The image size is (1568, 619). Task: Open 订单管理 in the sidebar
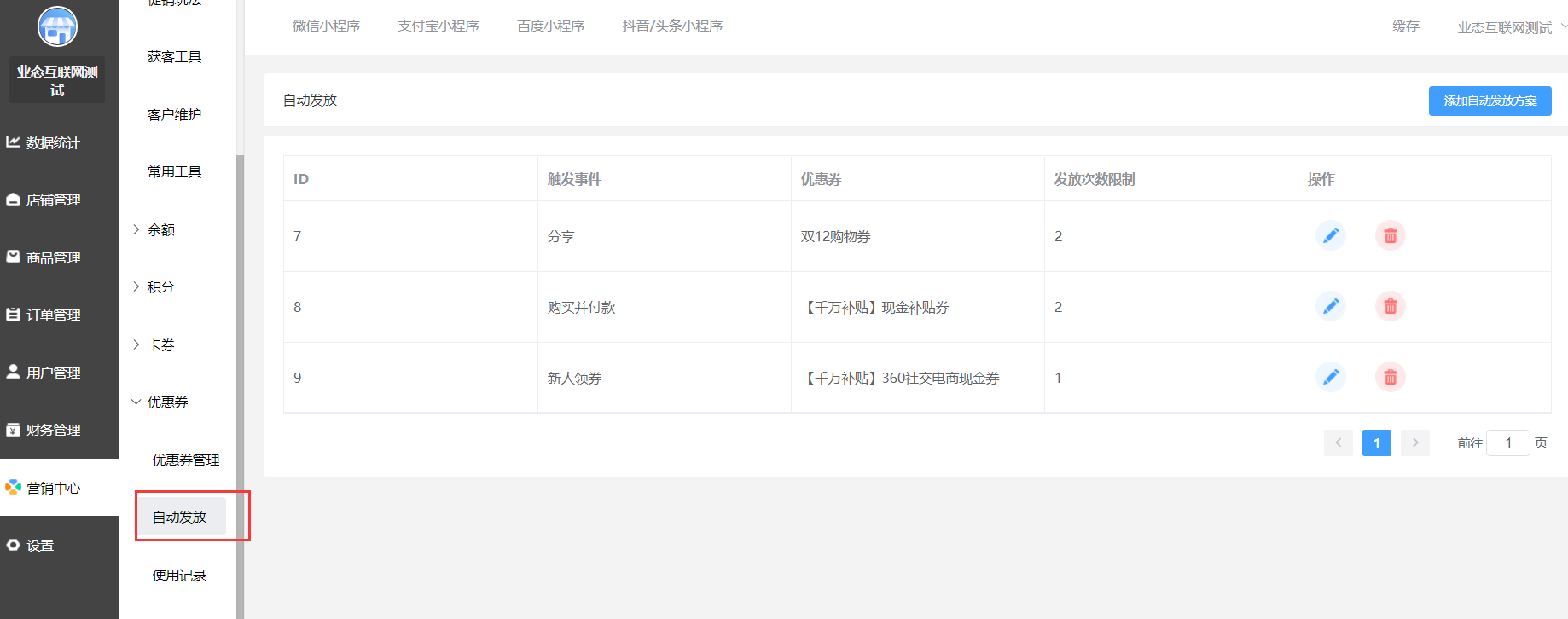(60, 315)
